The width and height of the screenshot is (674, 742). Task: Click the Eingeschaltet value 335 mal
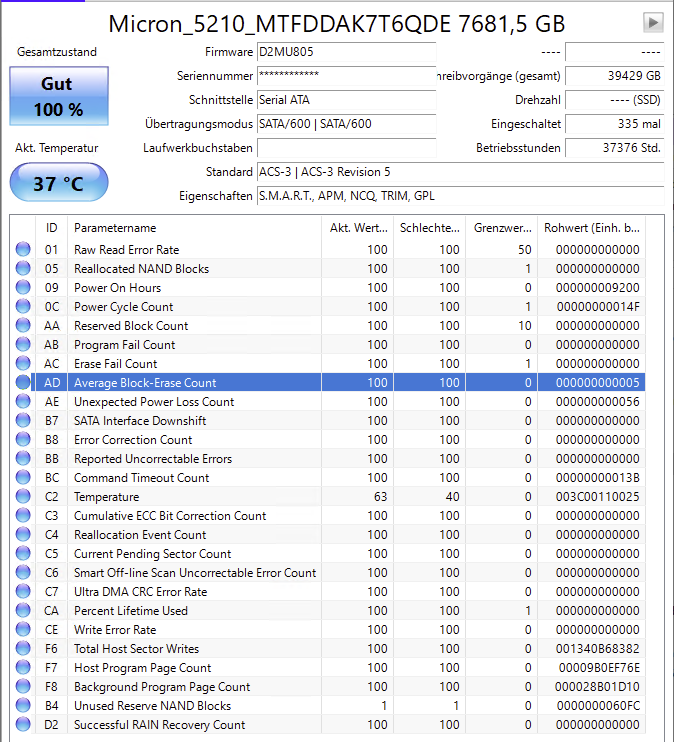point(615,124)
